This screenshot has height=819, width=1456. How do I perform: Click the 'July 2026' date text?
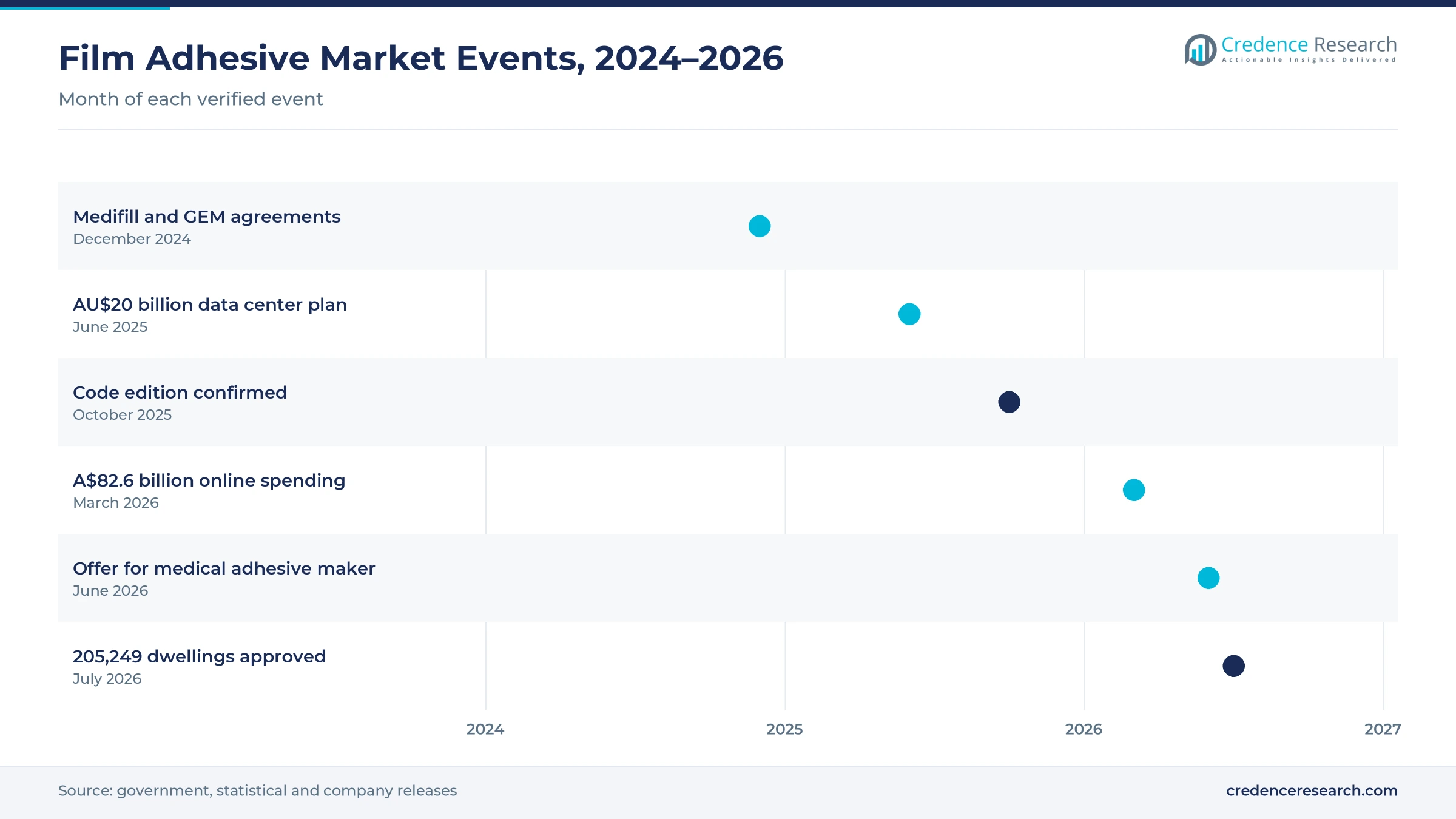pos(107,679)
